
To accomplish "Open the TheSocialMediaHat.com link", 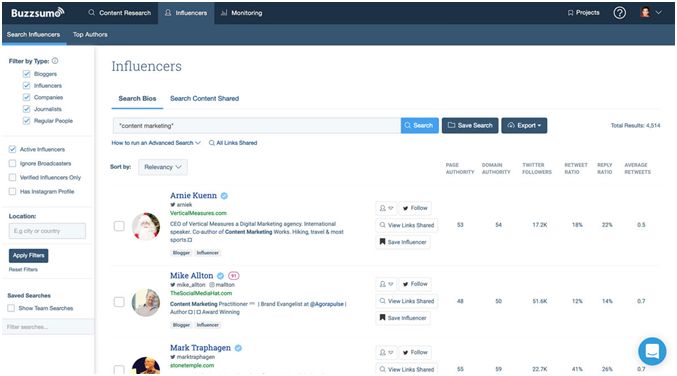I will (x=201, y=293).
